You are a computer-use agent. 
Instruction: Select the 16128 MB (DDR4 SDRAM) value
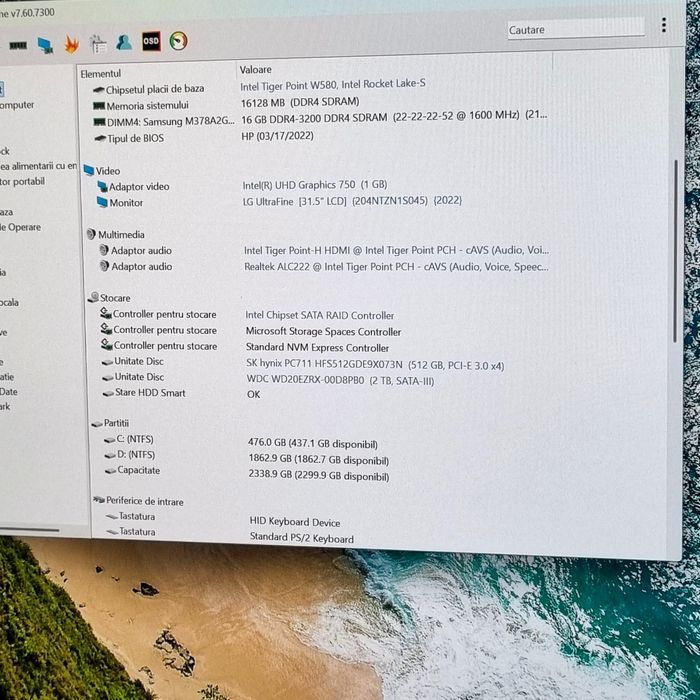[x=300, y=102]
